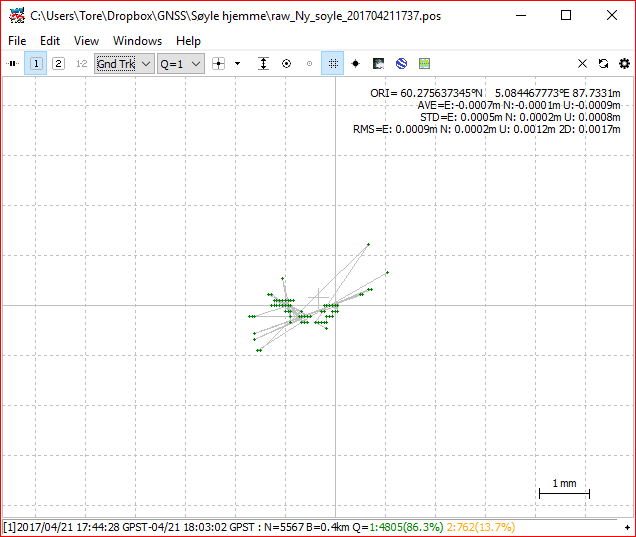Click the status bar marker at far right
The image size is (636, 537).
coord(627,528)
